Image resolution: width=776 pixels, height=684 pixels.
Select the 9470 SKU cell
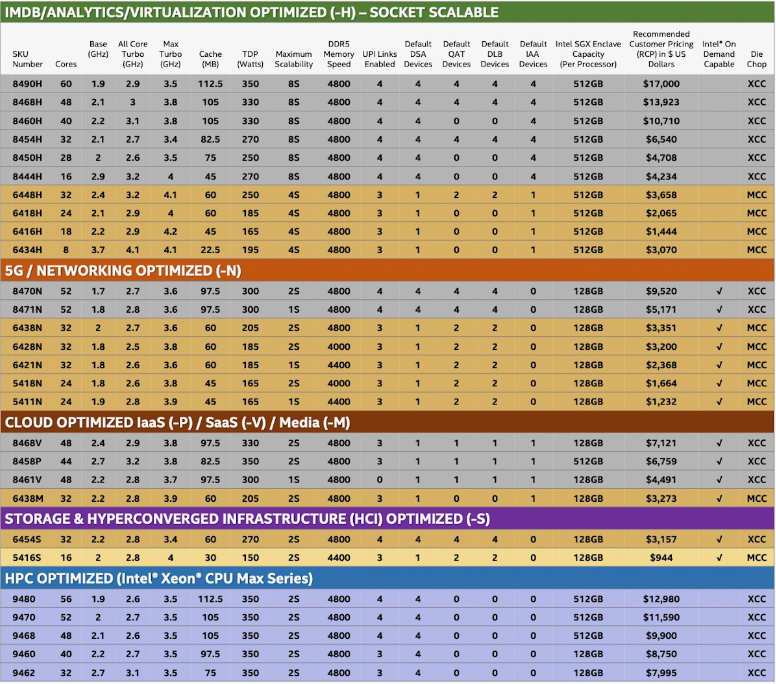(24, 617)
